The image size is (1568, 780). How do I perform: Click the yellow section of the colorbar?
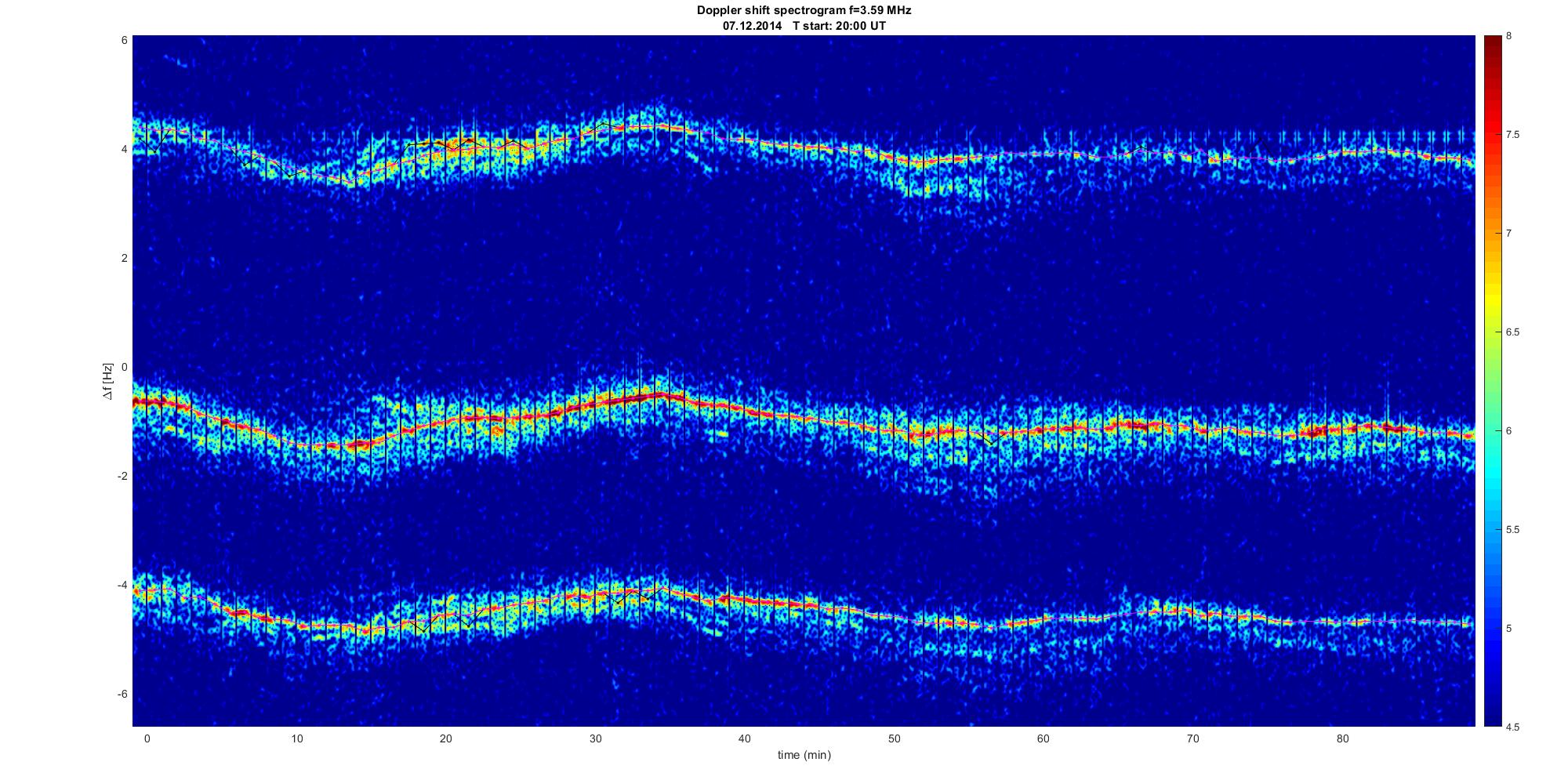click(x=1493, y=302)
